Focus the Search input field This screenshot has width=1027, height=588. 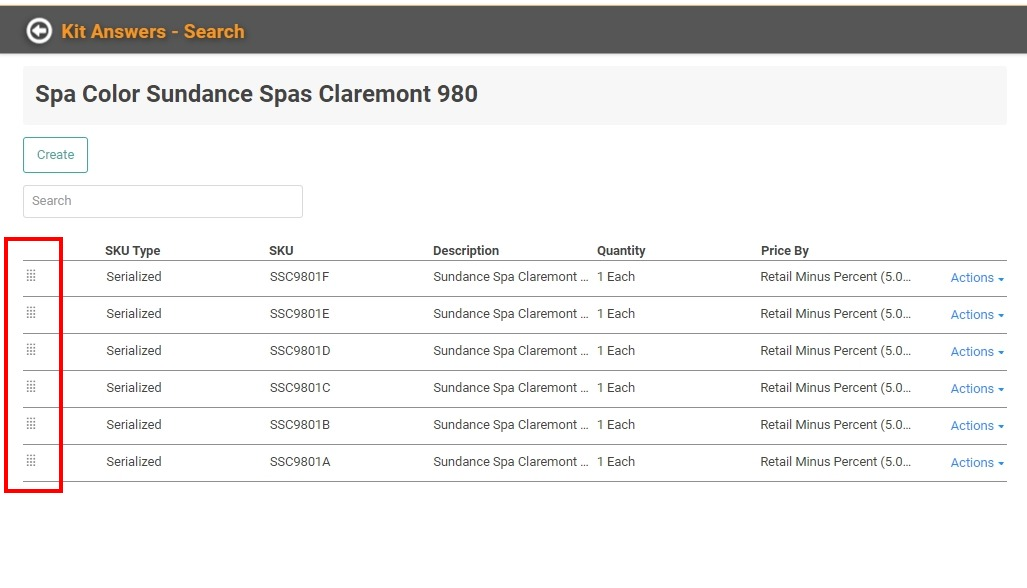[163, 201]
